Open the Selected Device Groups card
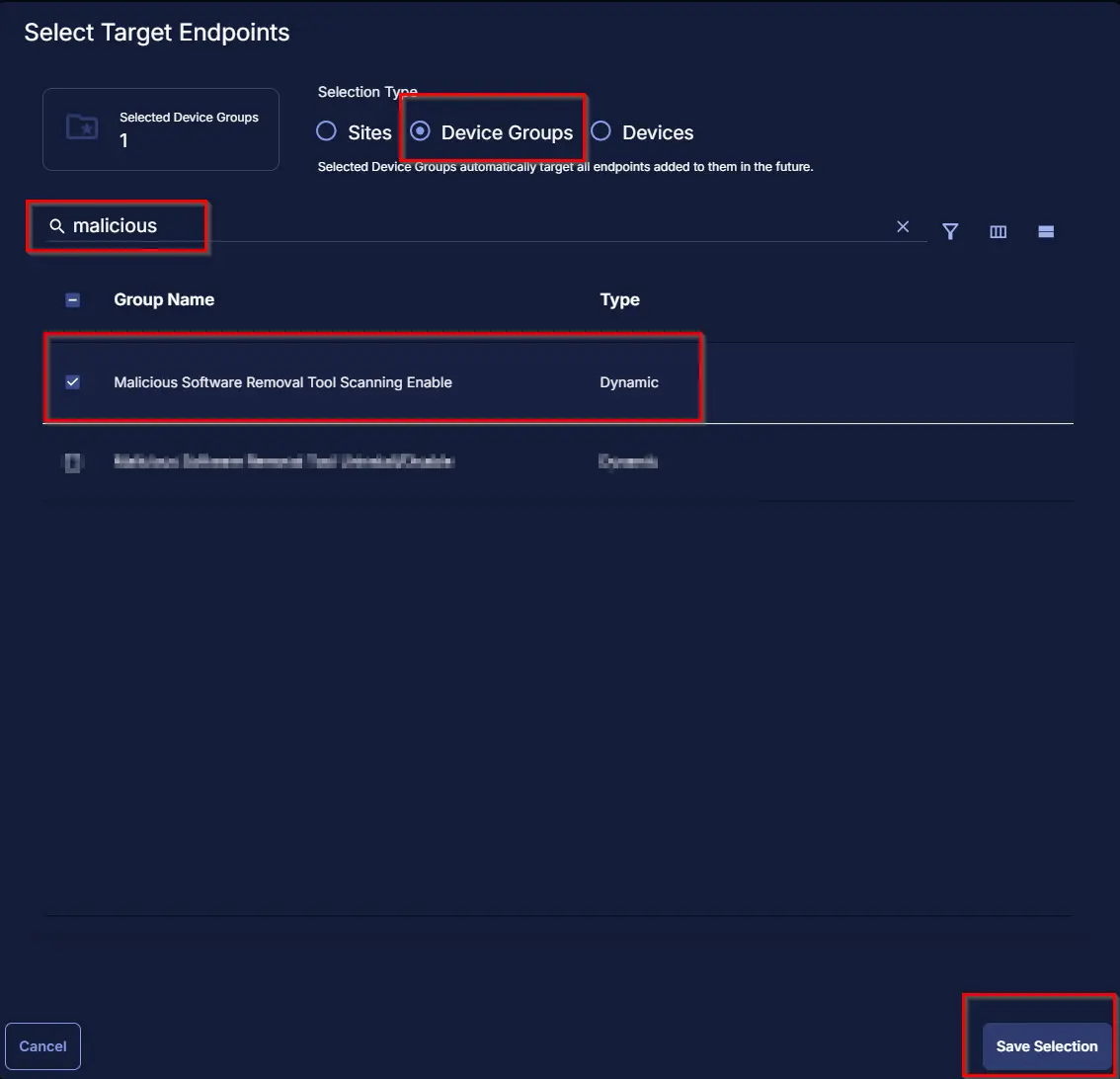Viewport: 1120px width, 1079px height. click(161, 129)
